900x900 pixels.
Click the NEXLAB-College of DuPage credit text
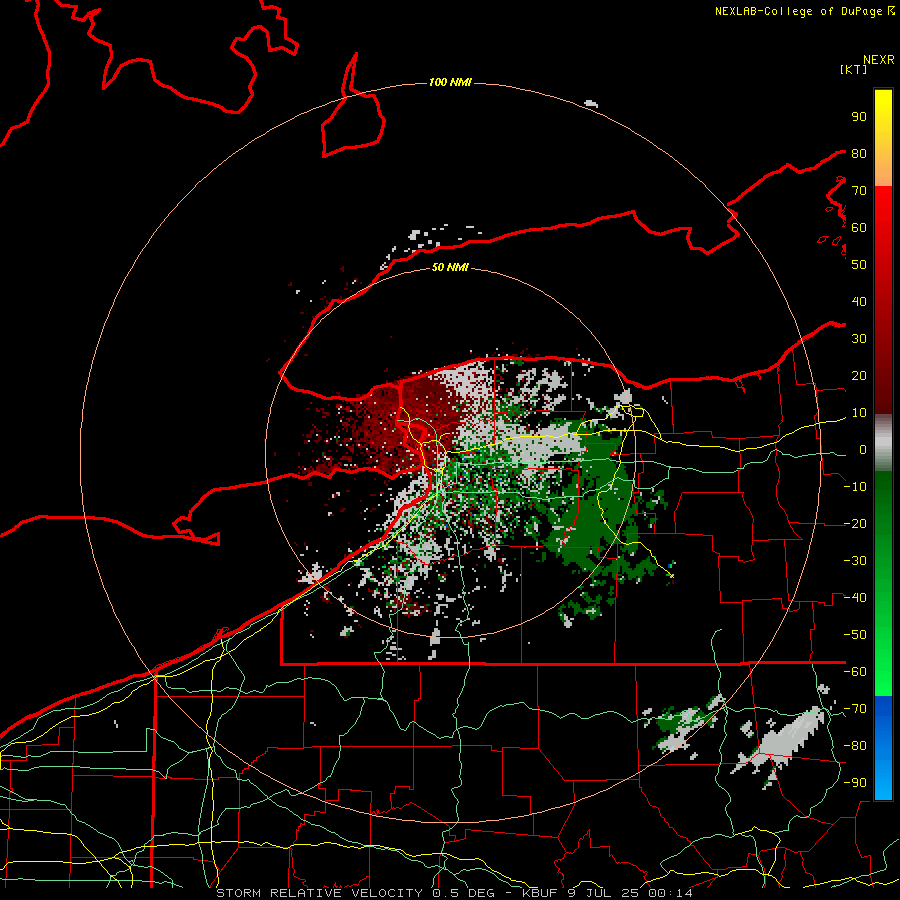(x=798, y=11)
